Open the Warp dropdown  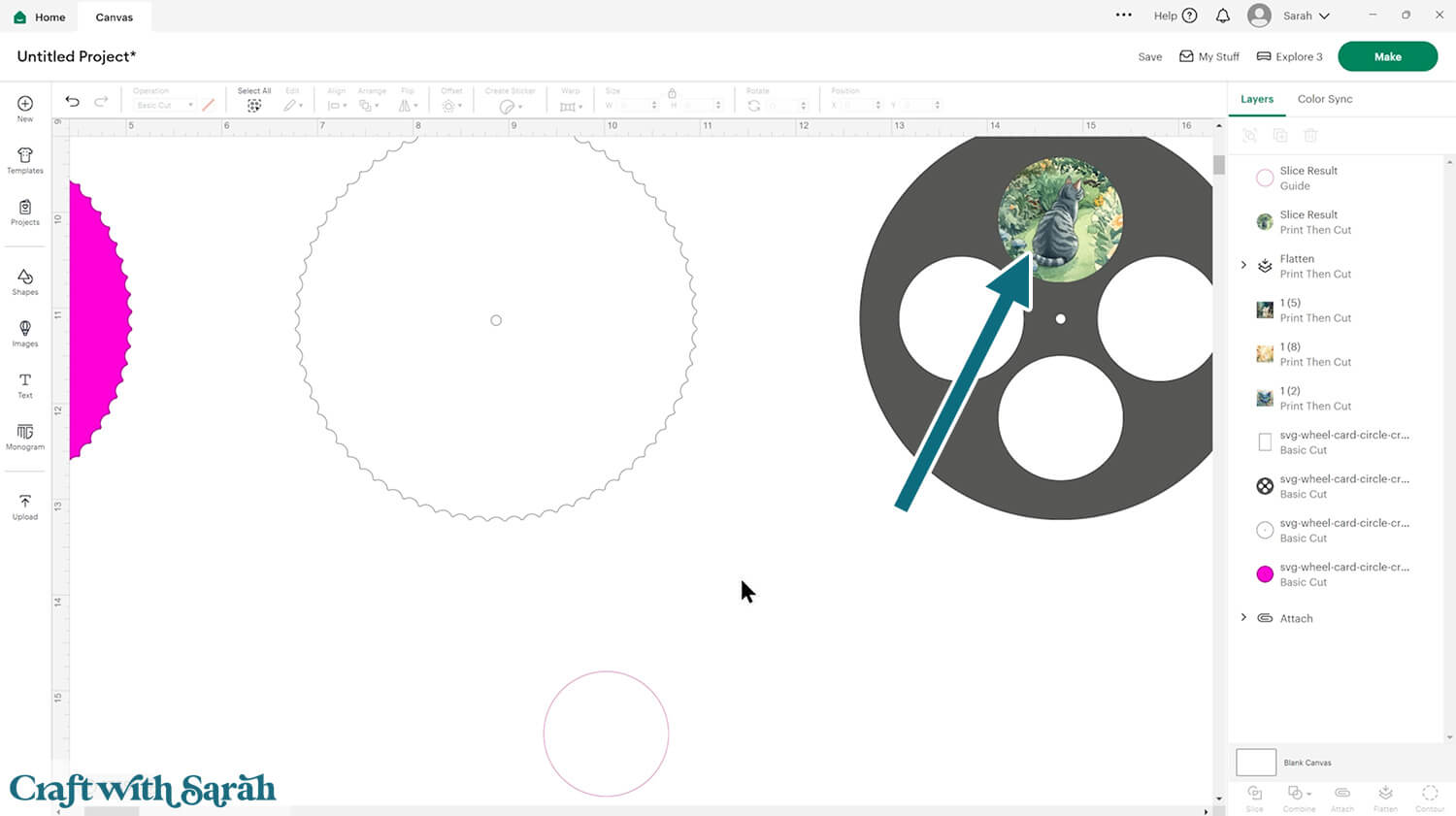tap(572, 106)
